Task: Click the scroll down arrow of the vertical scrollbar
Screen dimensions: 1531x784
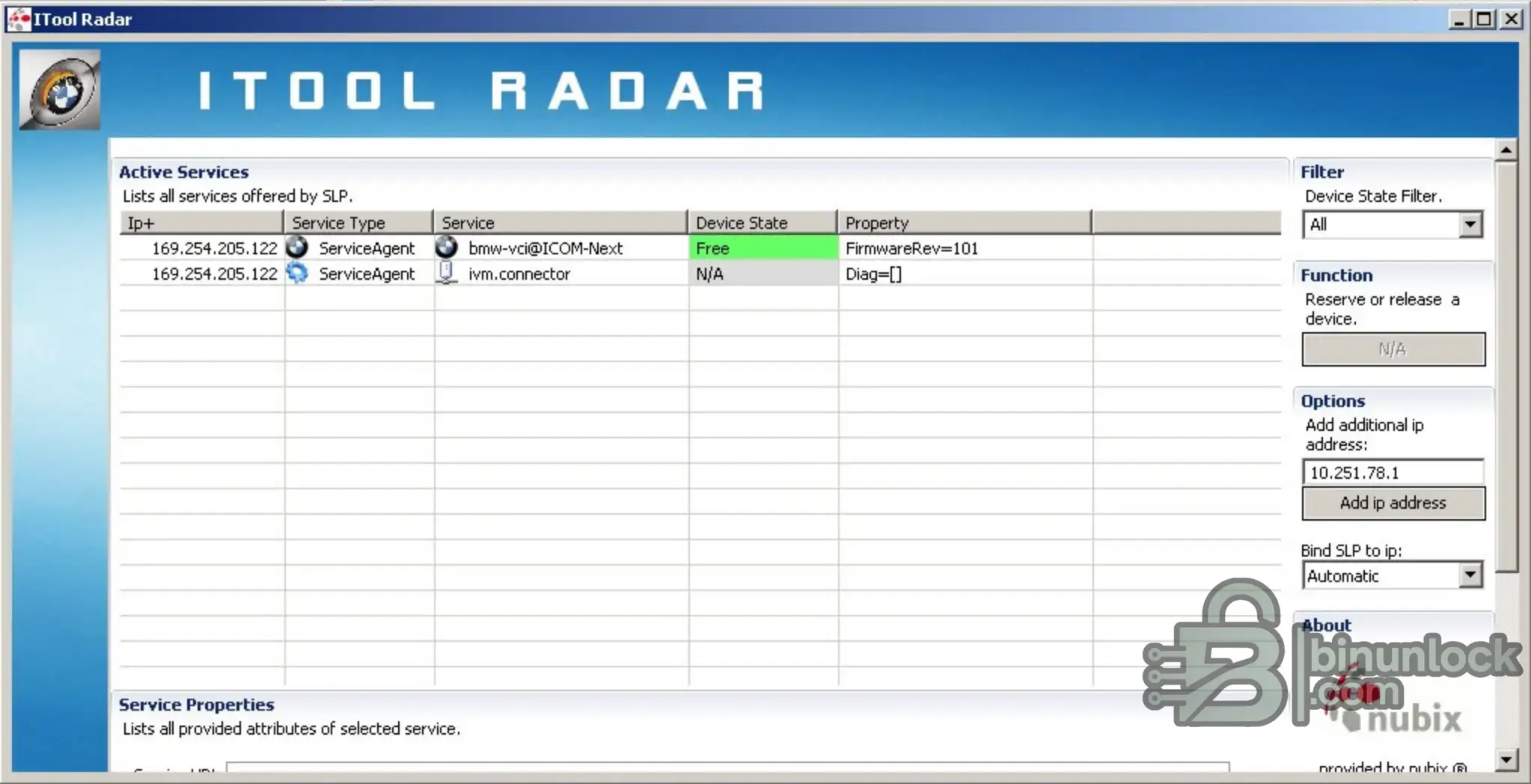Action: [x=1506, y=760]
